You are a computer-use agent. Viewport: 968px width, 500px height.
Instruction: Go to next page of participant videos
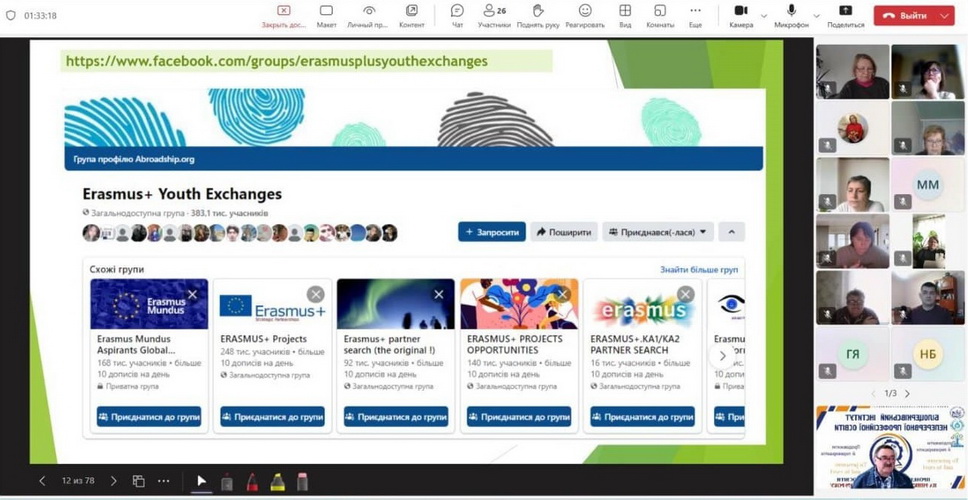pyautogui.click(x=907, y=393)
